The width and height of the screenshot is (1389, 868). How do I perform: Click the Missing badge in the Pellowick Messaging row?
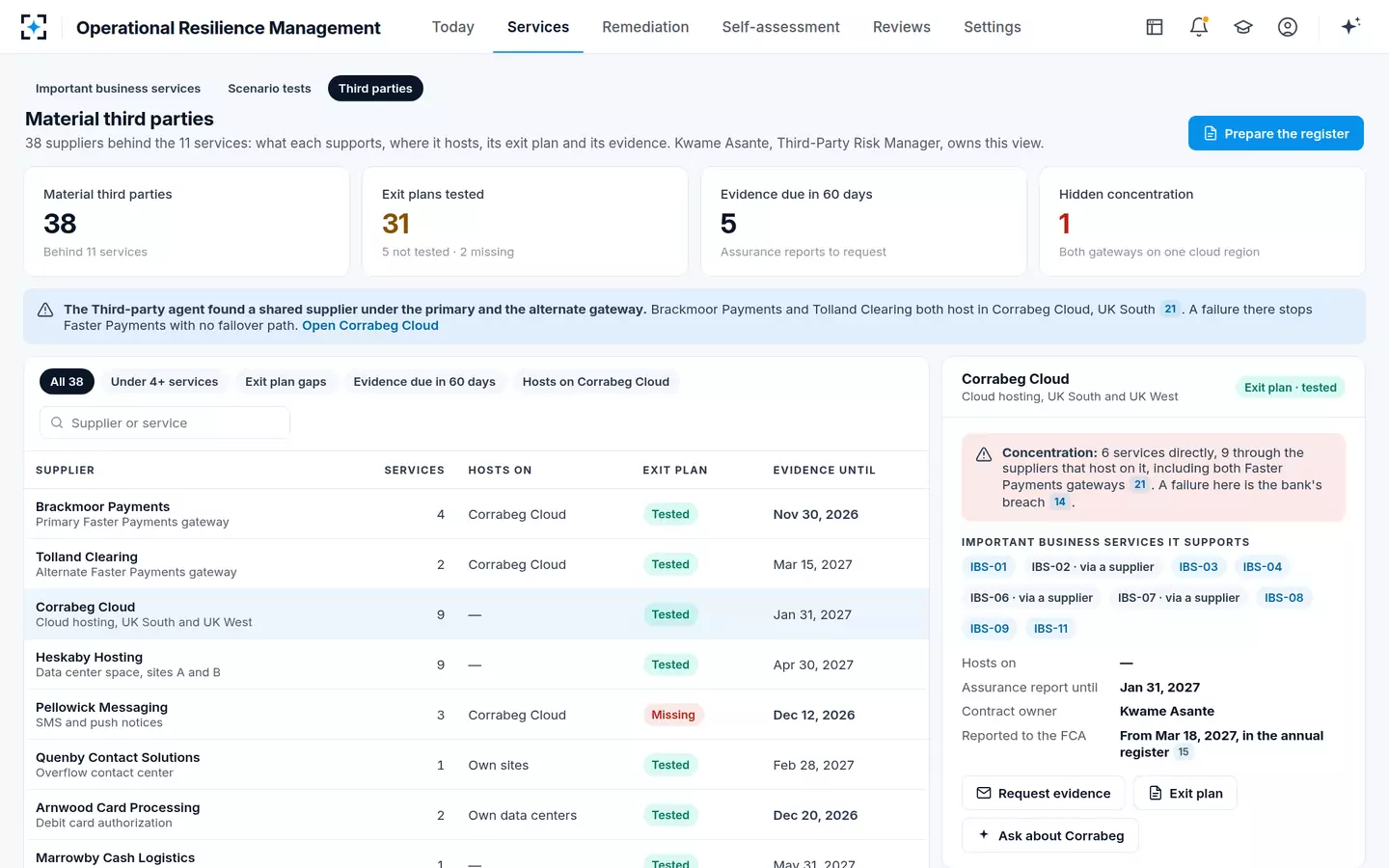tap(672, 715)
